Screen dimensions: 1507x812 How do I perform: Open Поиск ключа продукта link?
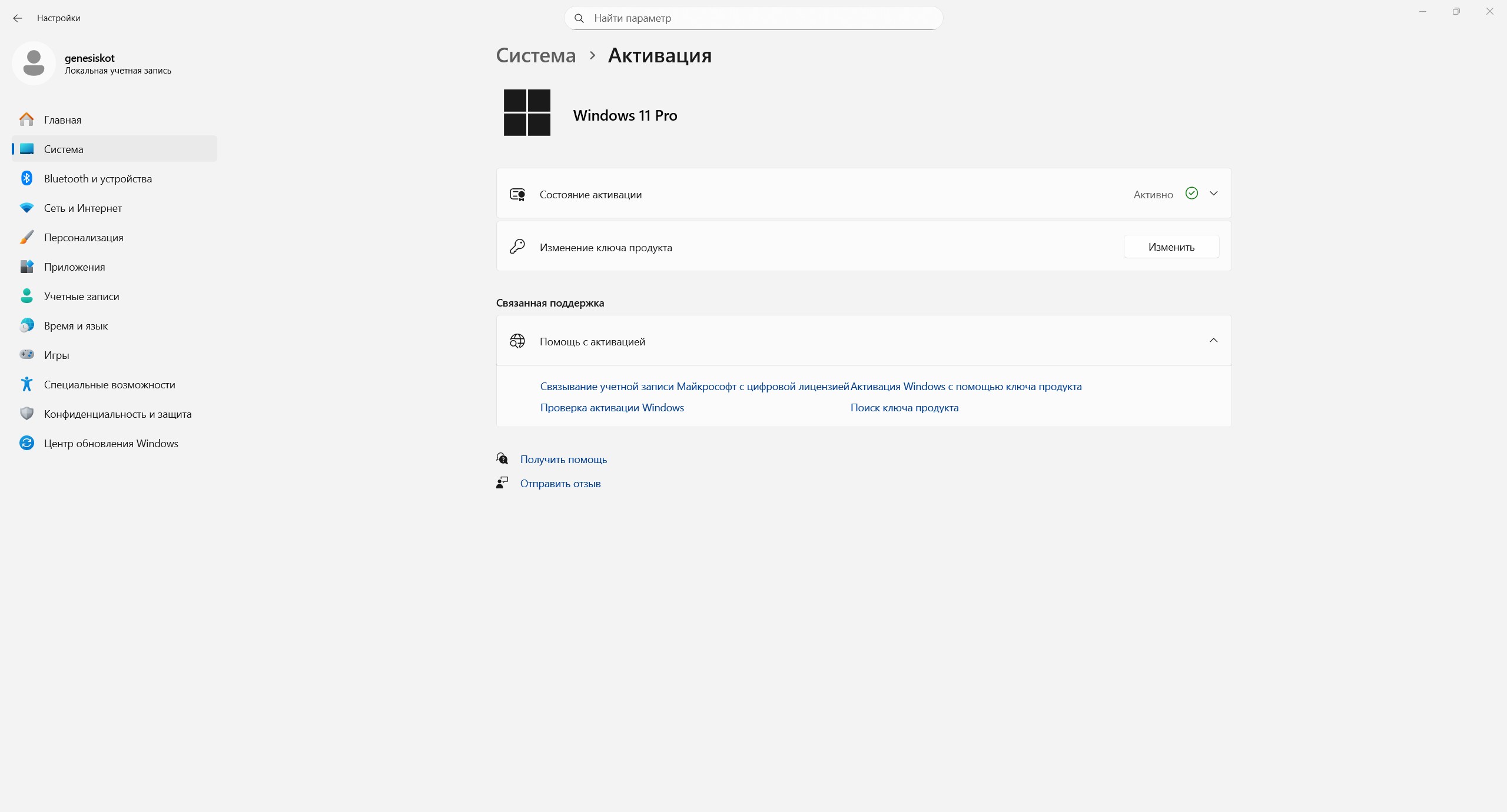tap(904, 408)
